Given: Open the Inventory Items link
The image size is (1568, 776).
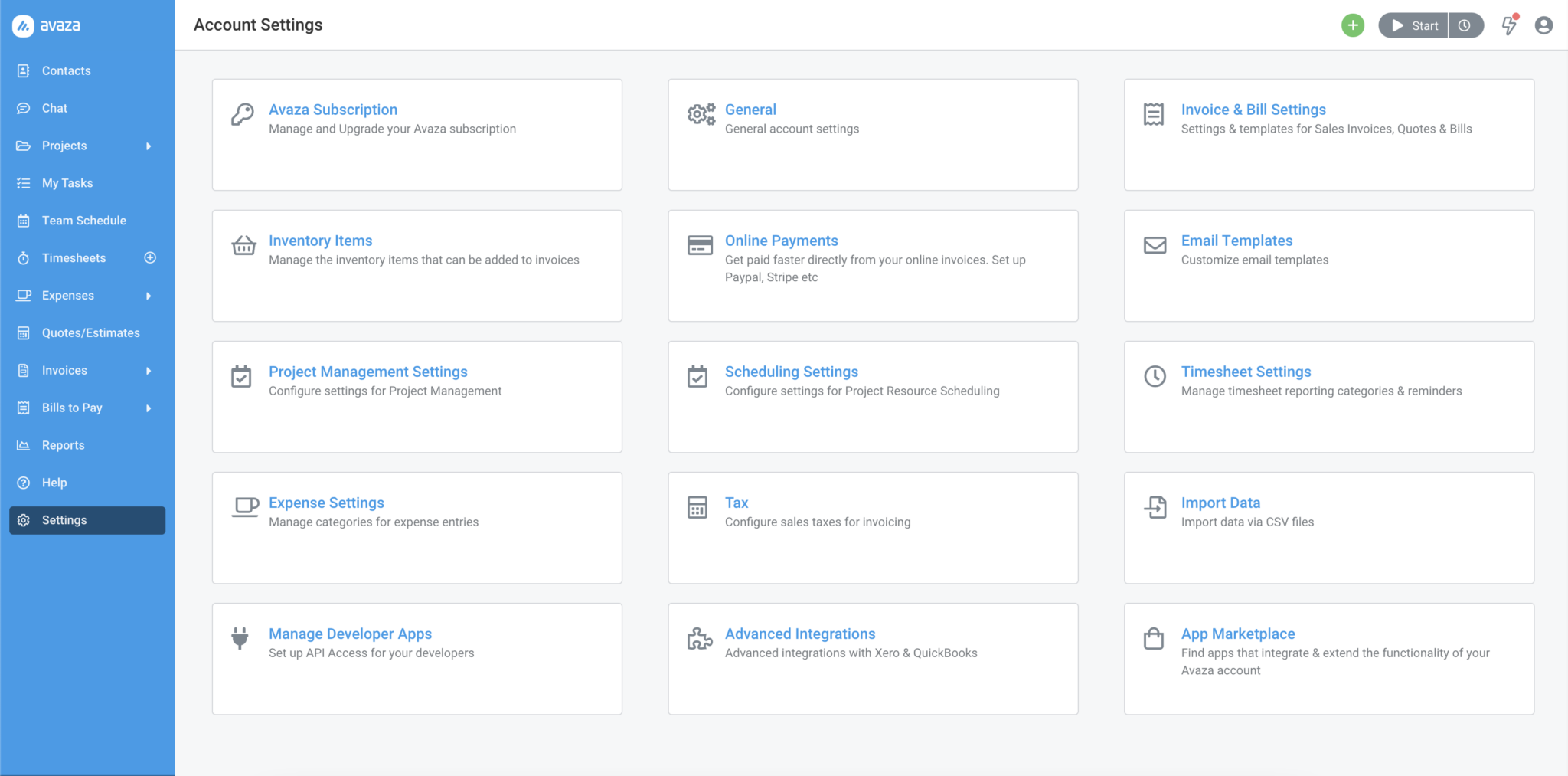Looking at the screenshot, I should click(x=320, y=241).
